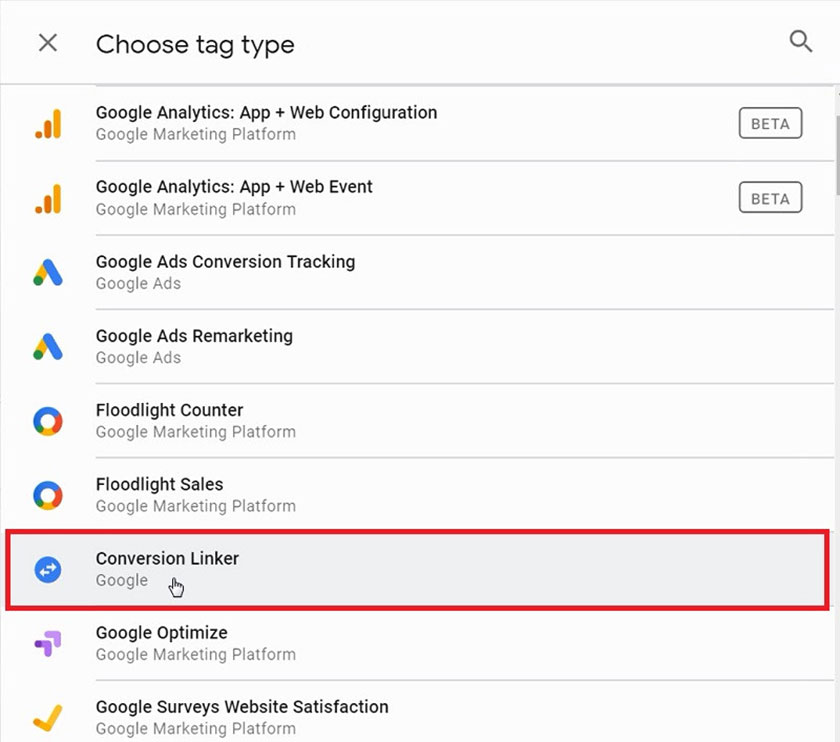
Task: Click the App + Web Configuration analytics icon
Action: coord(48,124)
